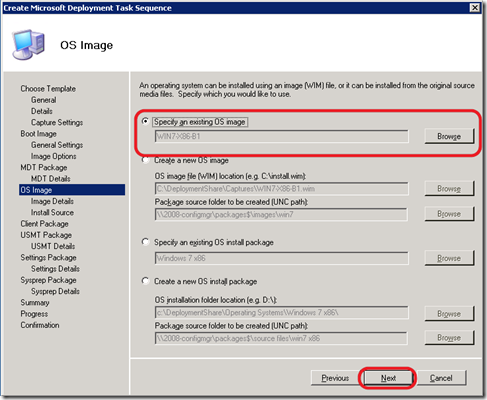The height and width of the screenshot is (400, 487).
Task: Select 'Create a new OS install package' radio
Action: pos(145,281)
